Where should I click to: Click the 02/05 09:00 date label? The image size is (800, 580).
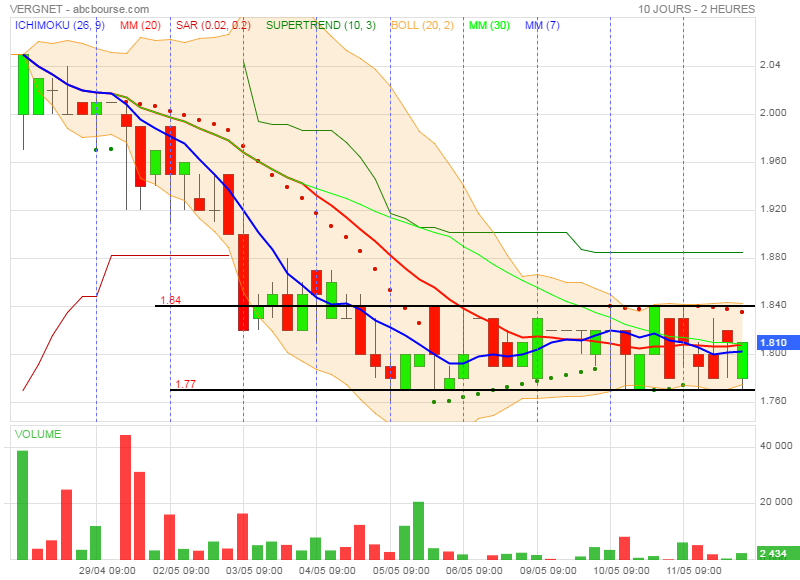point(181,570)
